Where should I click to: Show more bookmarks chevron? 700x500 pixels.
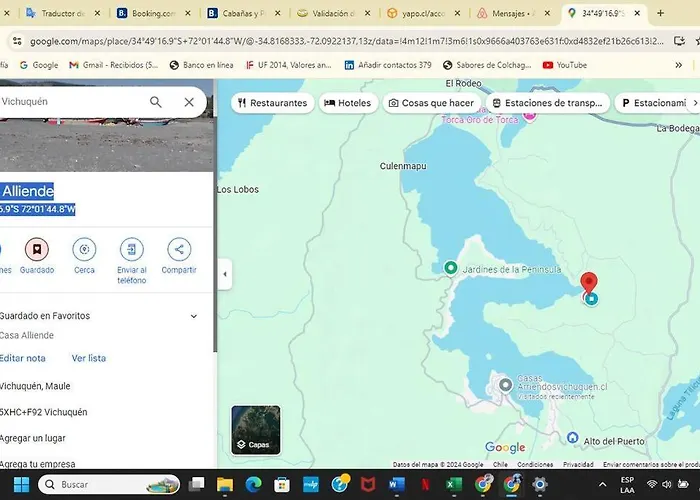pos(679,65)
